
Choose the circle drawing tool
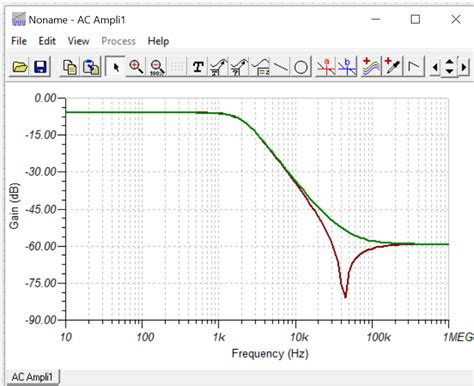[x=301, y=67]
